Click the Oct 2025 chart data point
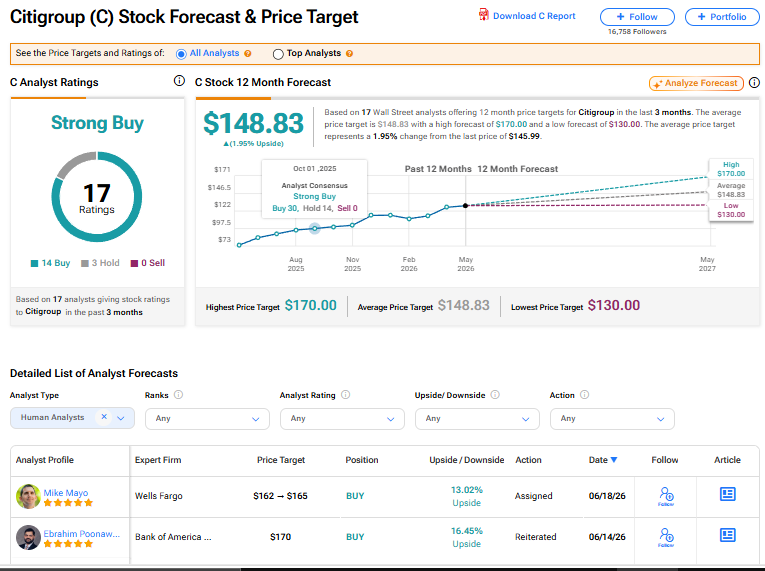 (x=315, y=228)
